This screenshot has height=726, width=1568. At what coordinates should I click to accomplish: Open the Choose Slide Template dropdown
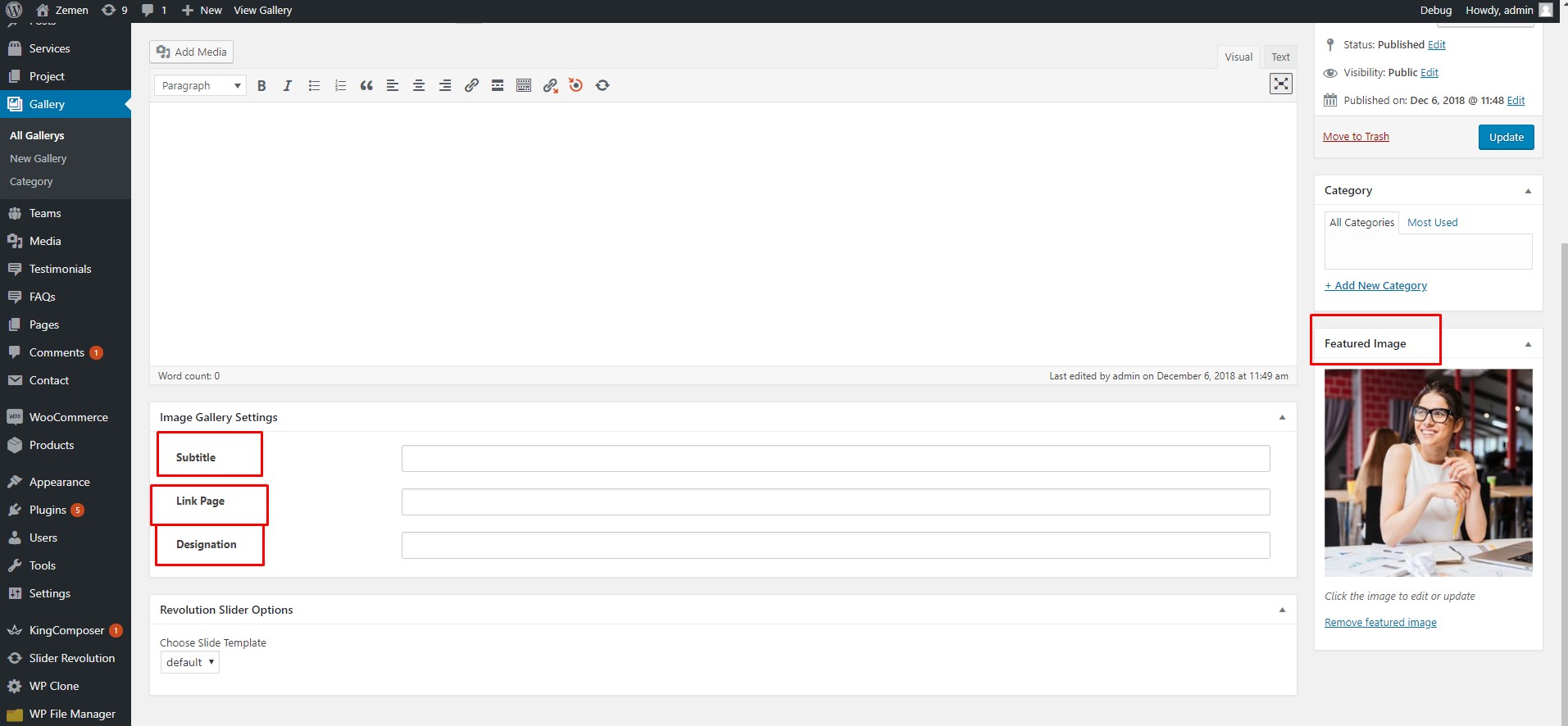coord(189,662)
